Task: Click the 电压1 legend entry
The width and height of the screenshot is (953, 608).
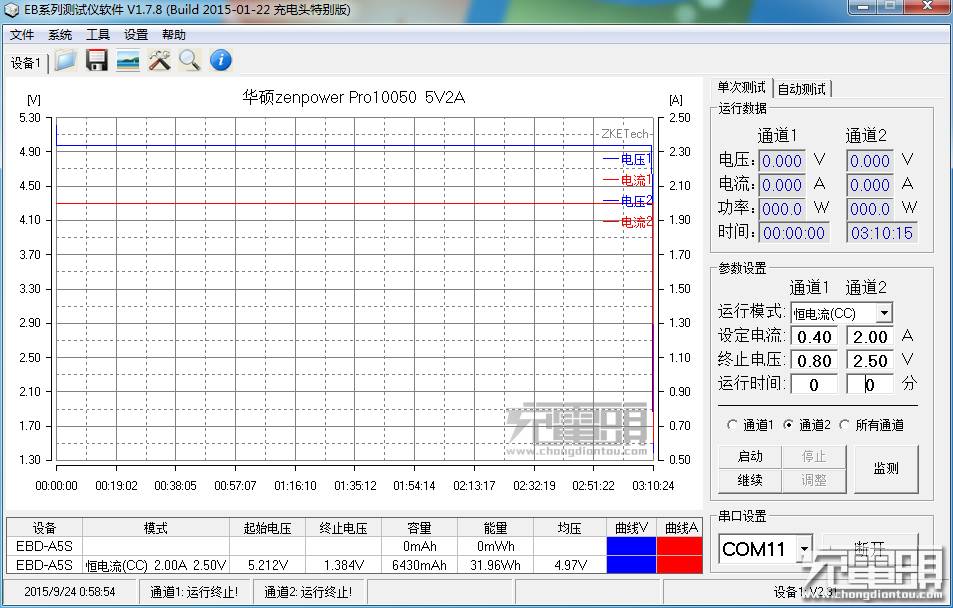Action: click(x=627, y=159)
